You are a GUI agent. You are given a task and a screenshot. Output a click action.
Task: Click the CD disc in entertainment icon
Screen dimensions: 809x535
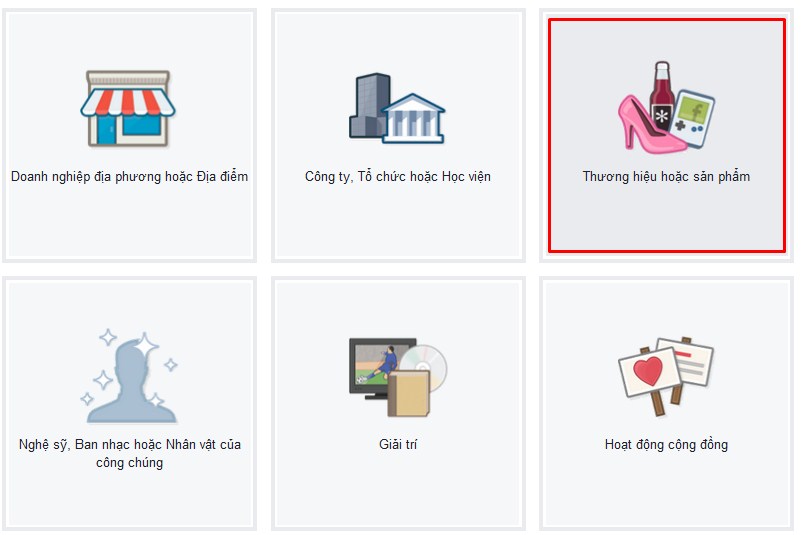click(x=426, y=364)
